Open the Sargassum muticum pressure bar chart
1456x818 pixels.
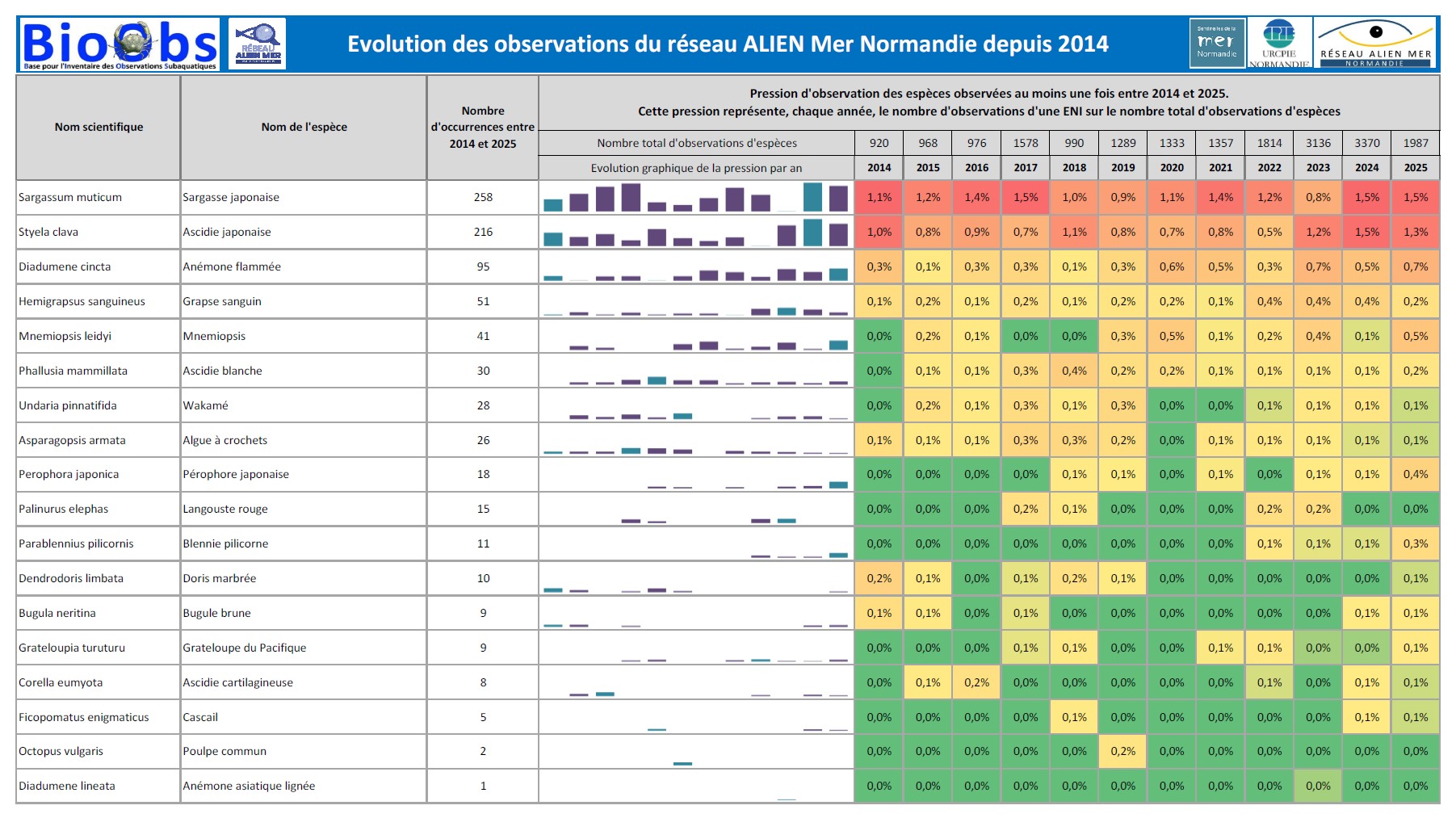695,197
